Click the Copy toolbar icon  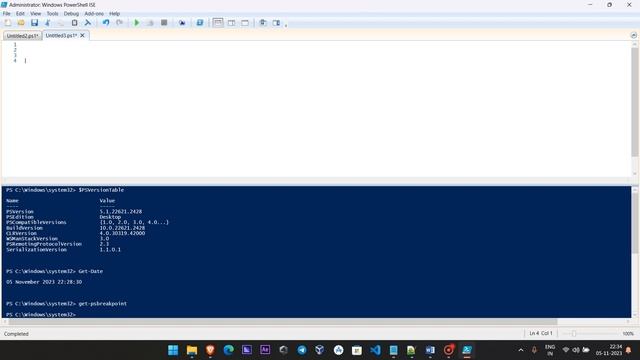click(x=61, y=23)
